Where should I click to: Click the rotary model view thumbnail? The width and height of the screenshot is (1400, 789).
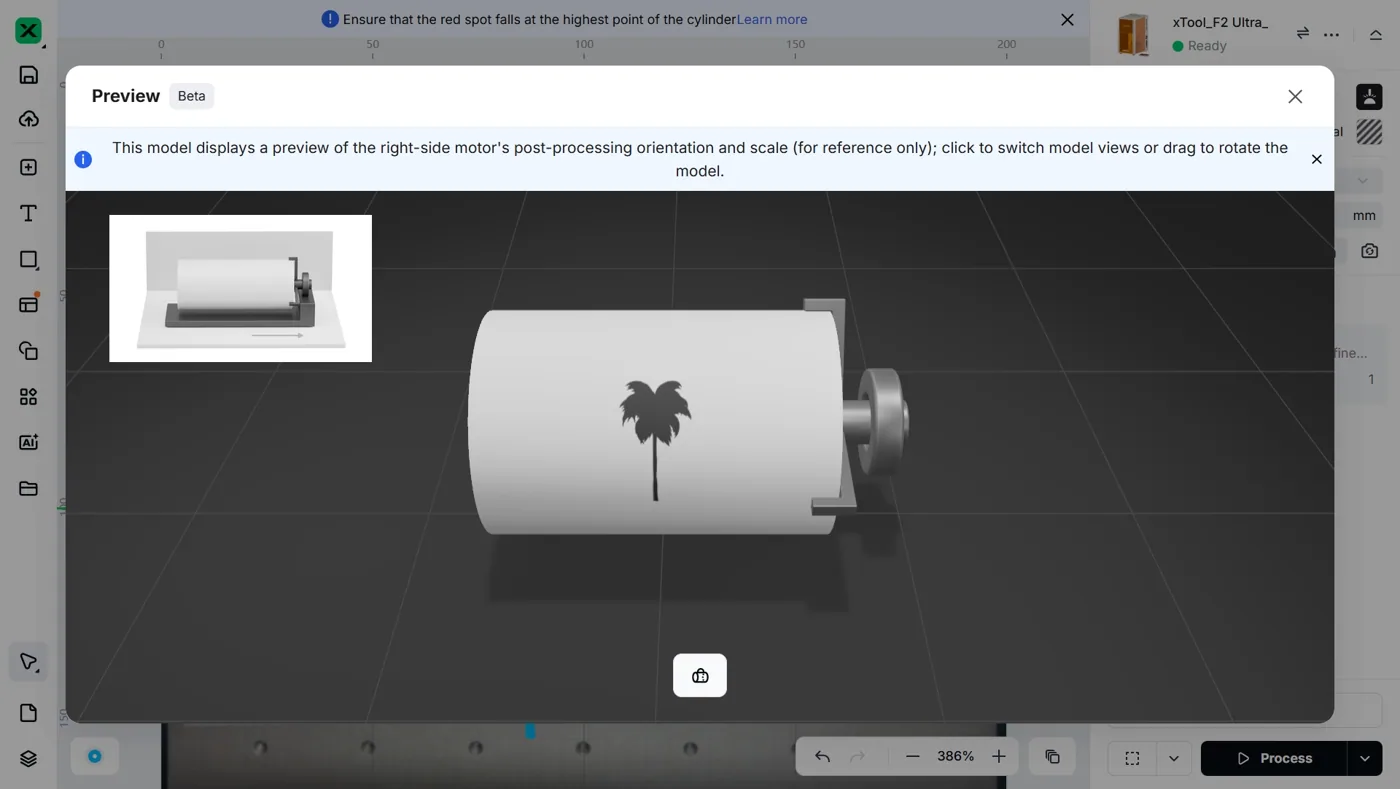tap(240, 288)
